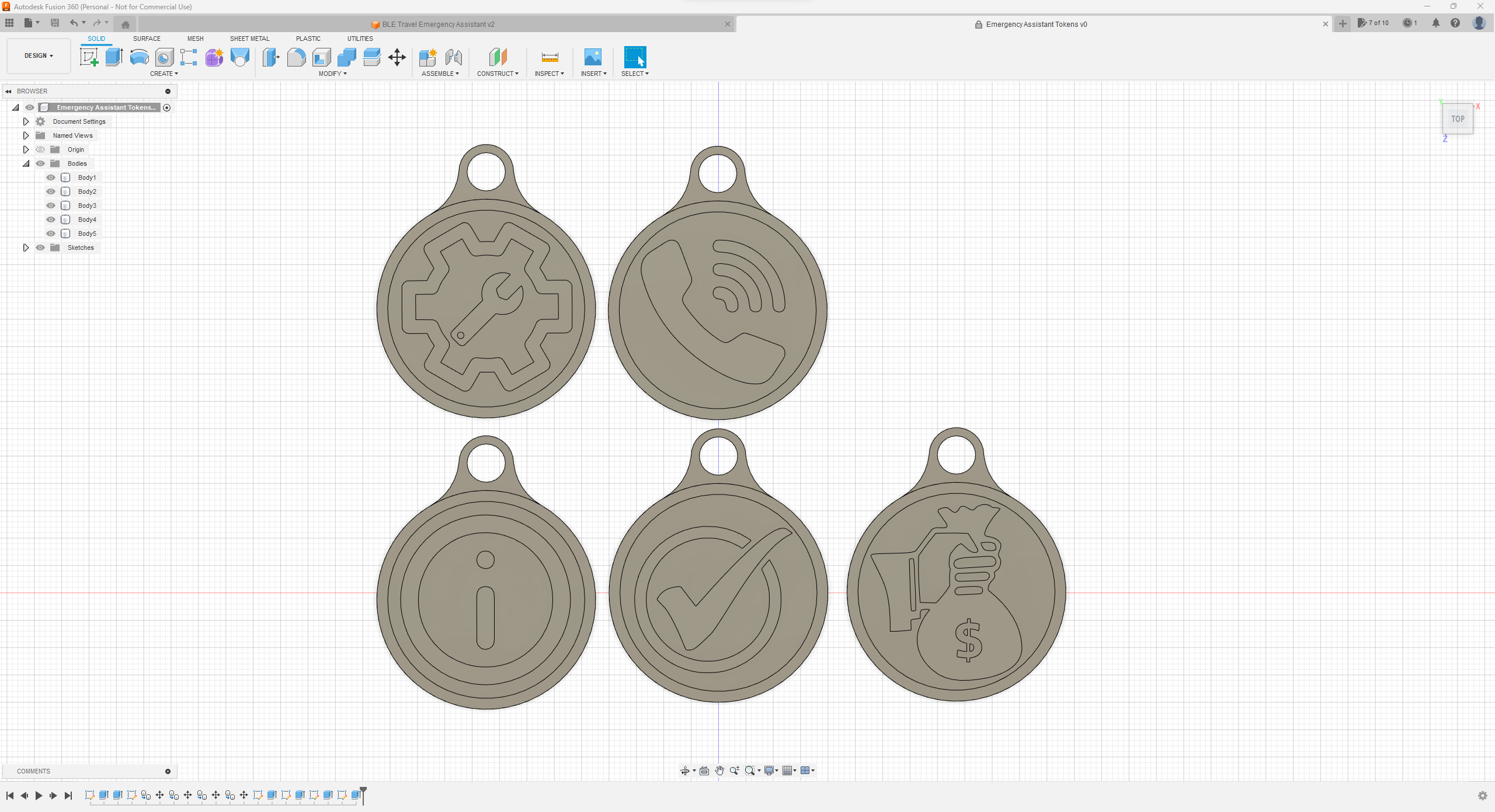Open the Measure inspect tool

[550, 57]
